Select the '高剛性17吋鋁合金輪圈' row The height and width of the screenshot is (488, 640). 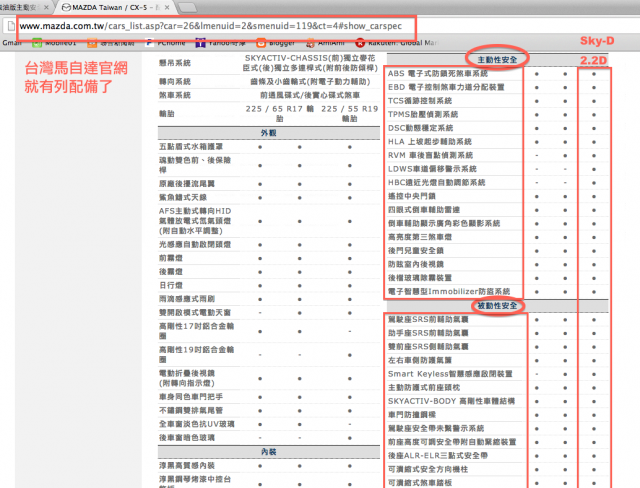point(269,331)
